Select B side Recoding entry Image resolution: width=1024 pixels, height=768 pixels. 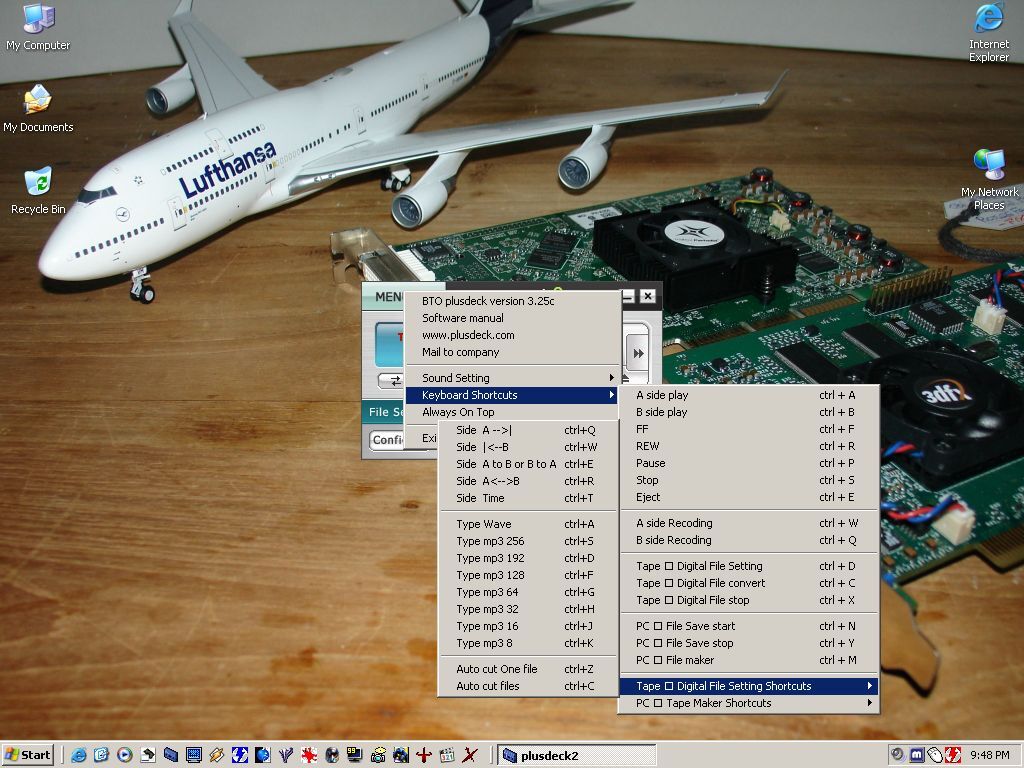coord(748,540)
